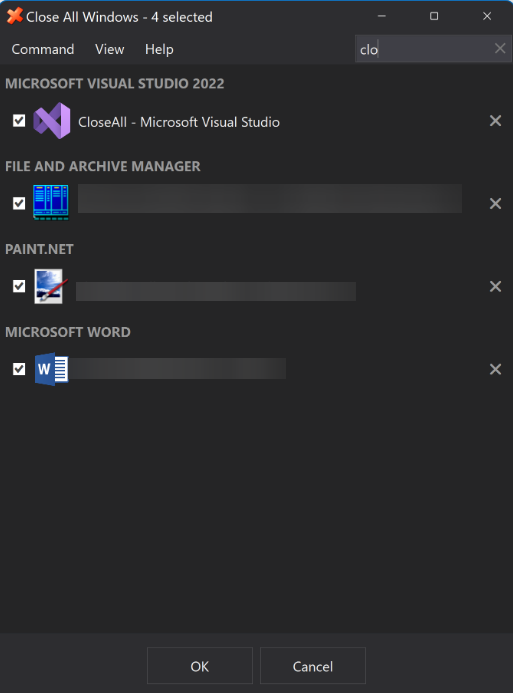Remove the CloseAll Visual Studio row with X
The image size is (513, 693).
(x=495, y=121)
